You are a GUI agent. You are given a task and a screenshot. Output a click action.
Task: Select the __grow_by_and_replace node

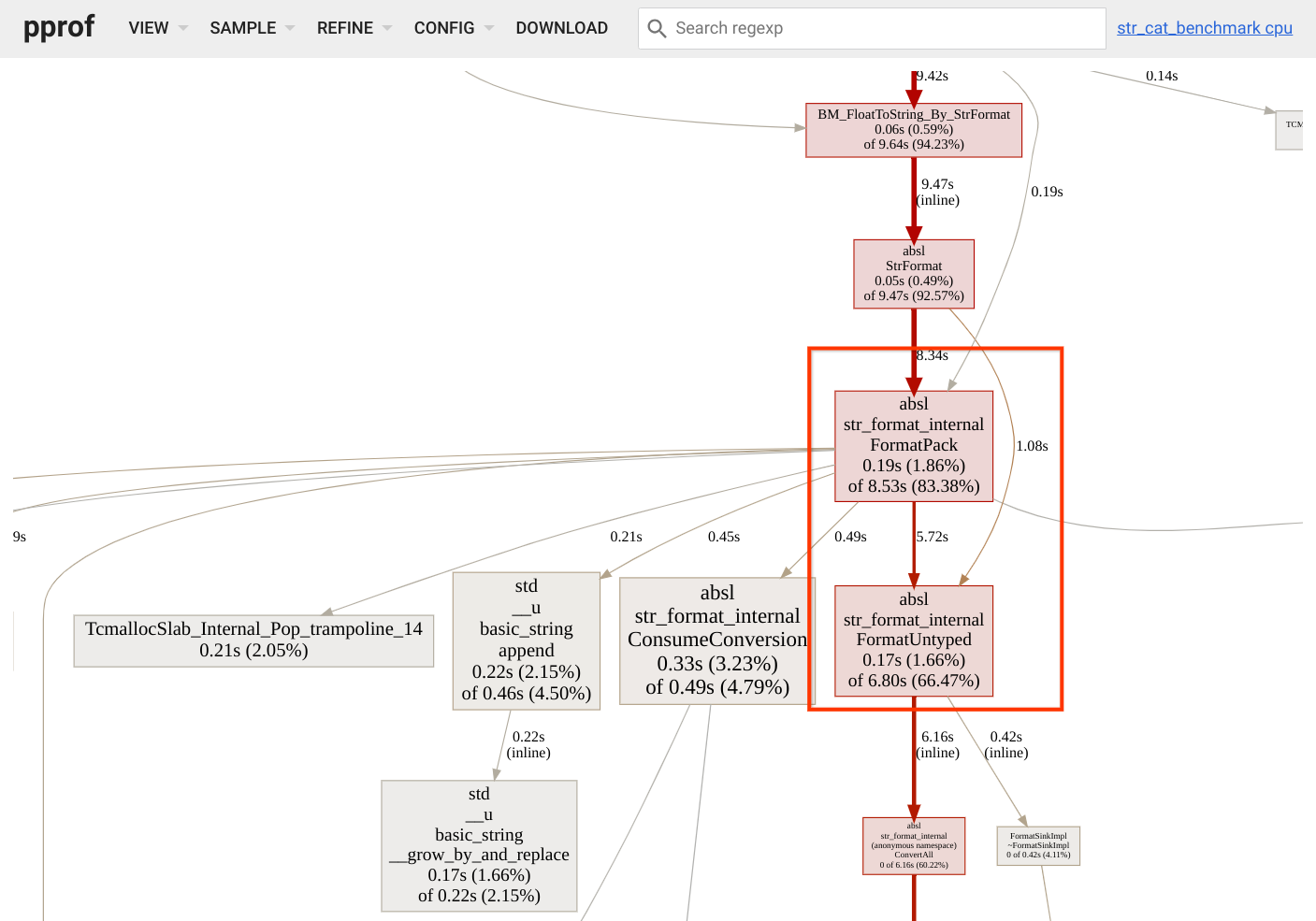[479, 845]
